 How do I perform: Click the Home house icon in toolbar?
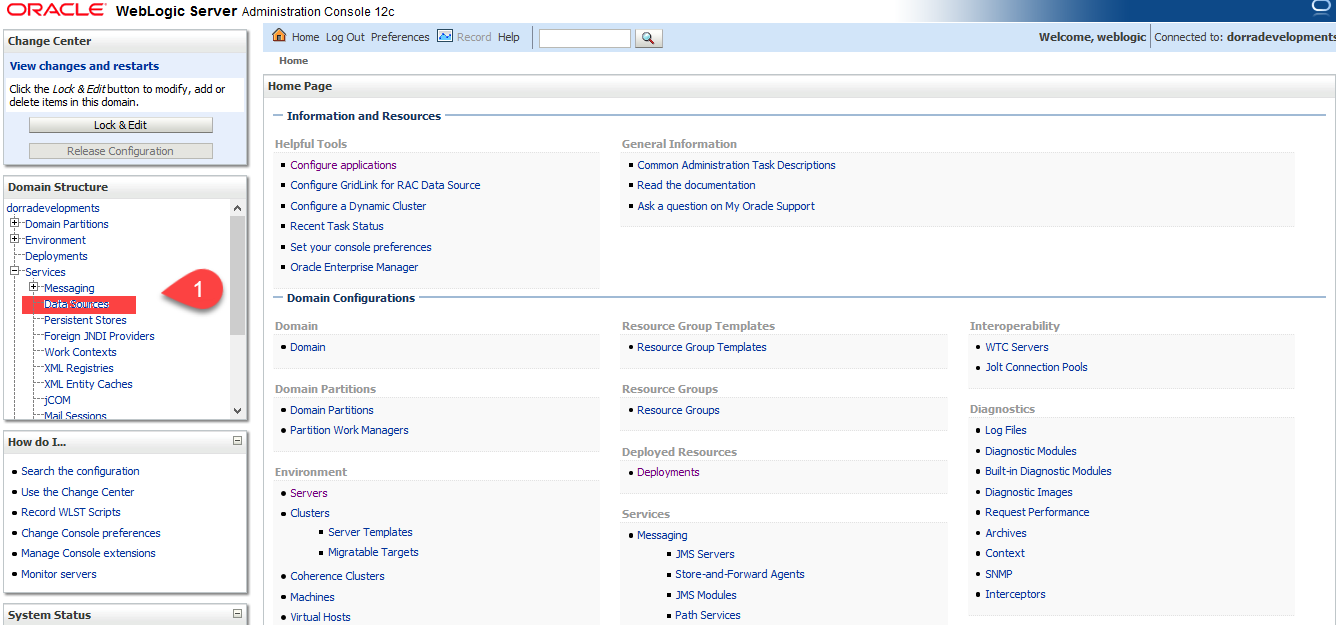(280, 37)
